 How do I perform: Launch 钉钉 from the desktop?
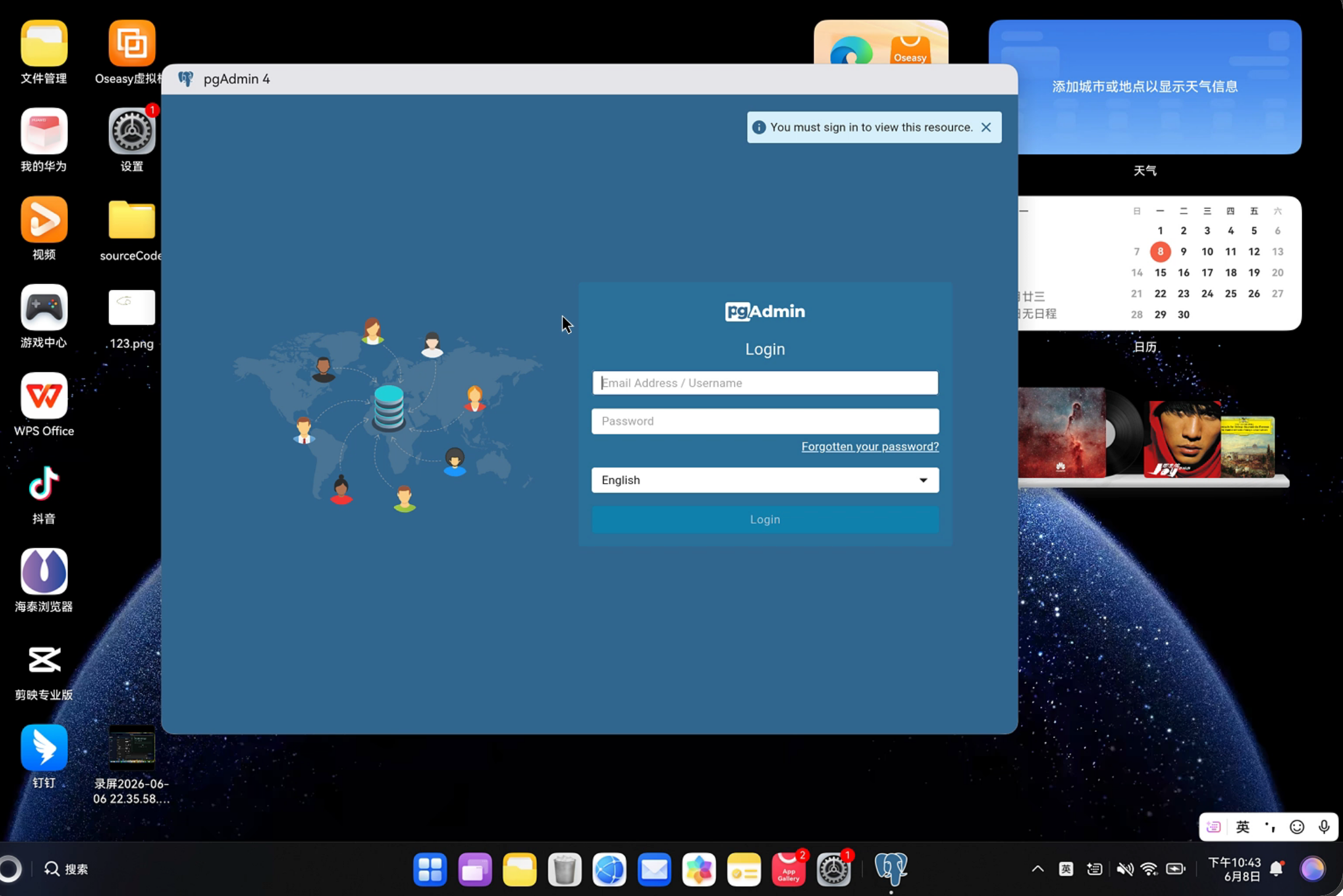coord(44,747)
